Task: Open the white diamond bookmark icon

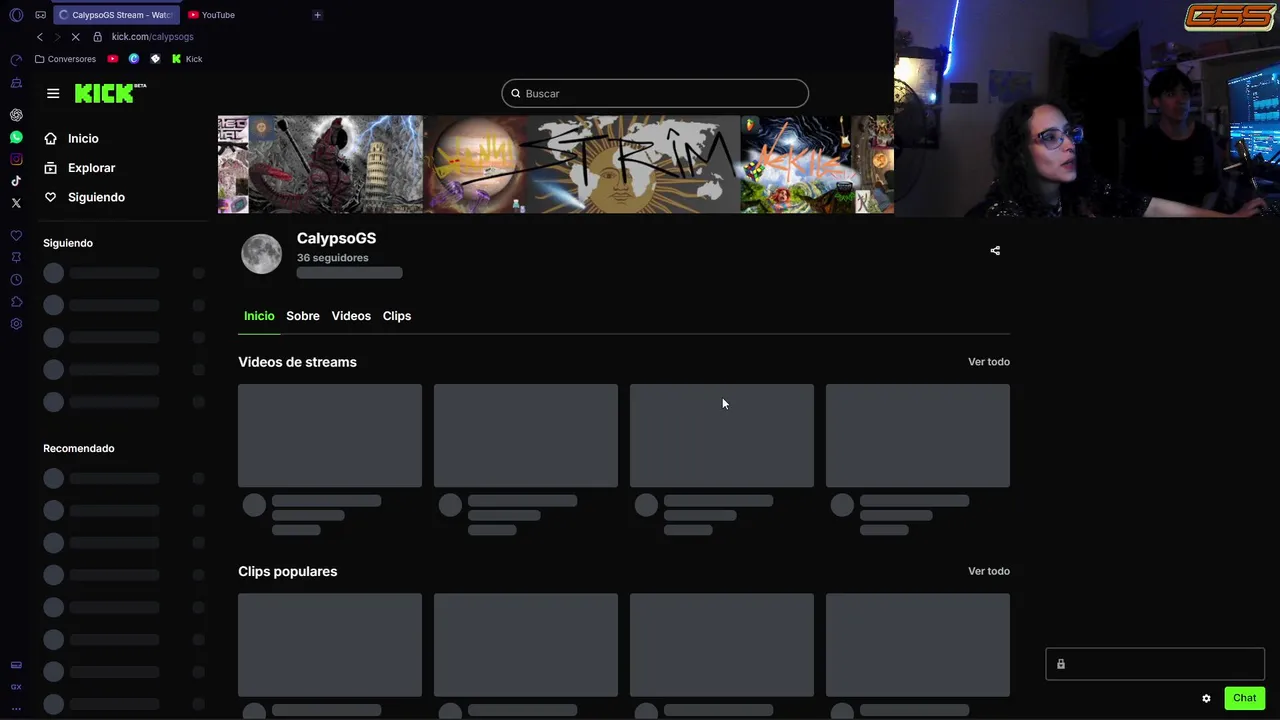Action: click(x=155, y=59)
